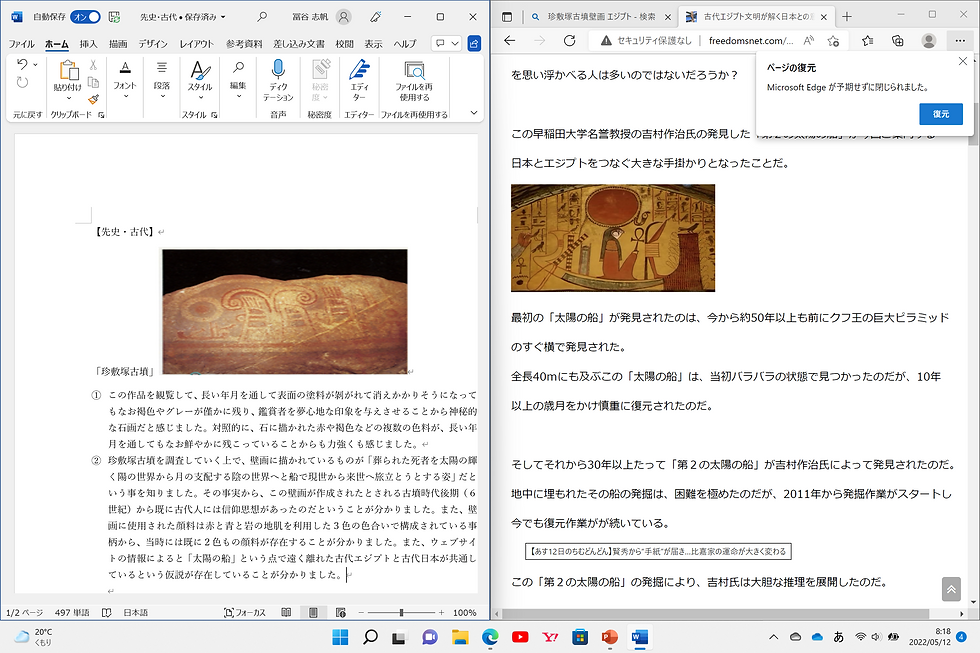Screen dimensions: 980x653
Task: Select the 参考資料 ribbon tab
Action: tap(244, 44)
